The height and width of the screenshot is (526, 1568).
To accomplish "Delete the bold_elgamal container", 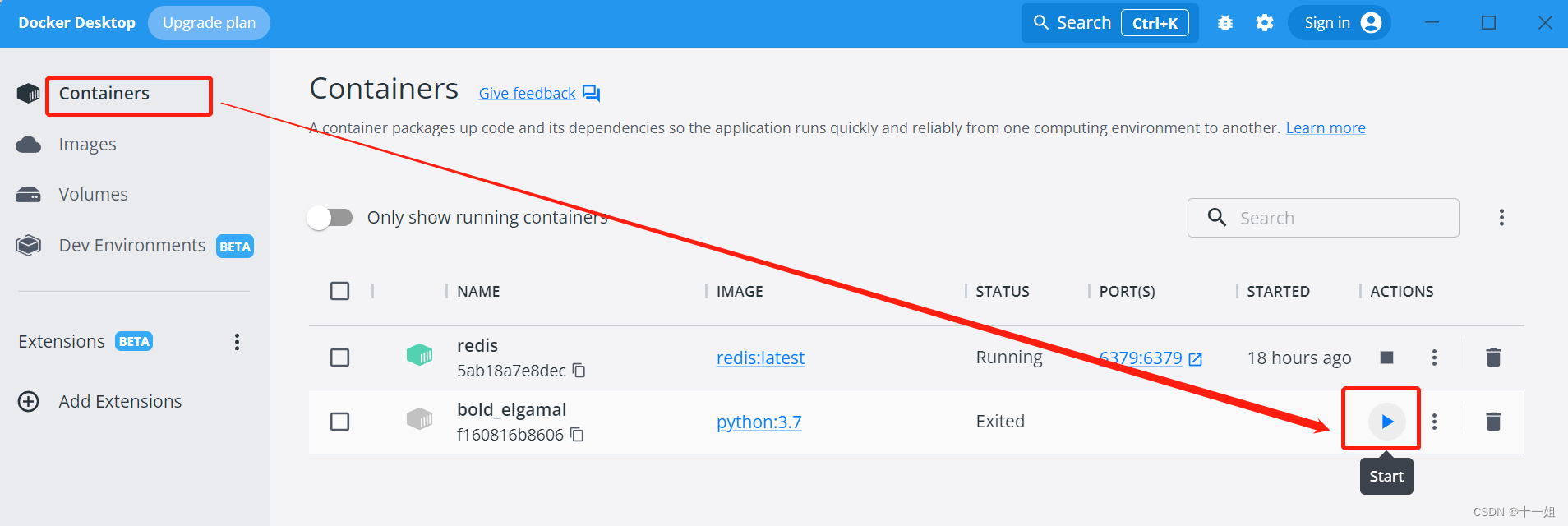I will 1493,422.
